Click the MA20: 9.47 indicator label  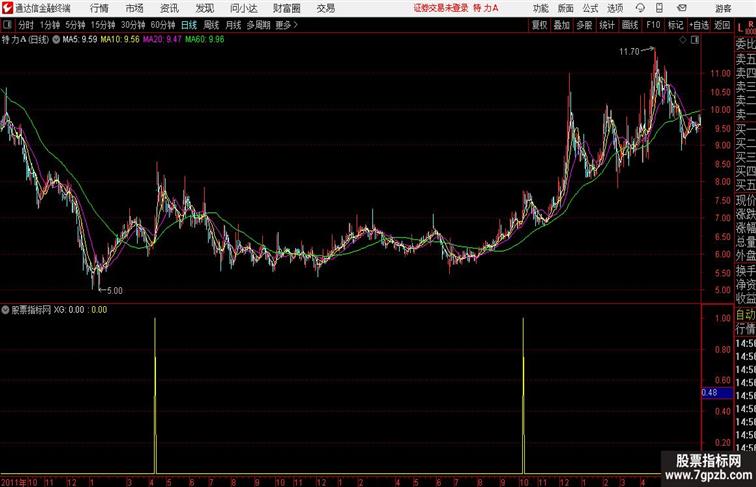click(162, 40)
